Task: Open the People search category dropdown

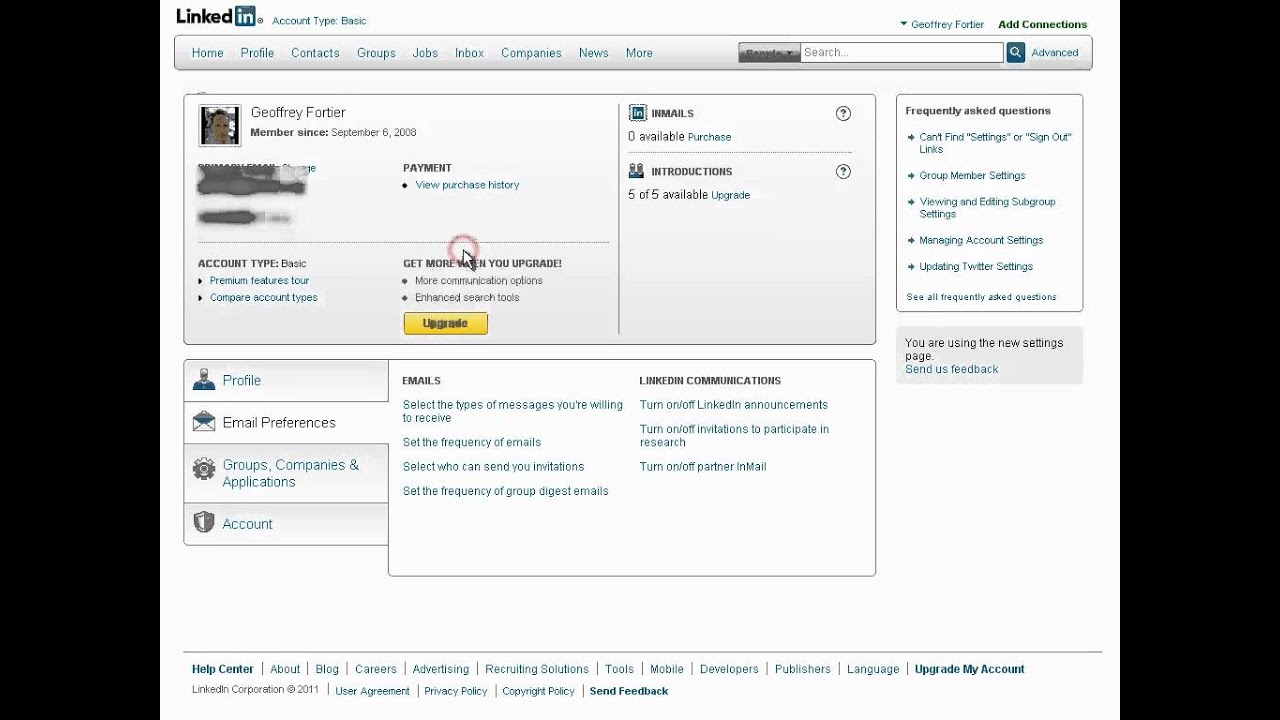Action: click(769, 52)
